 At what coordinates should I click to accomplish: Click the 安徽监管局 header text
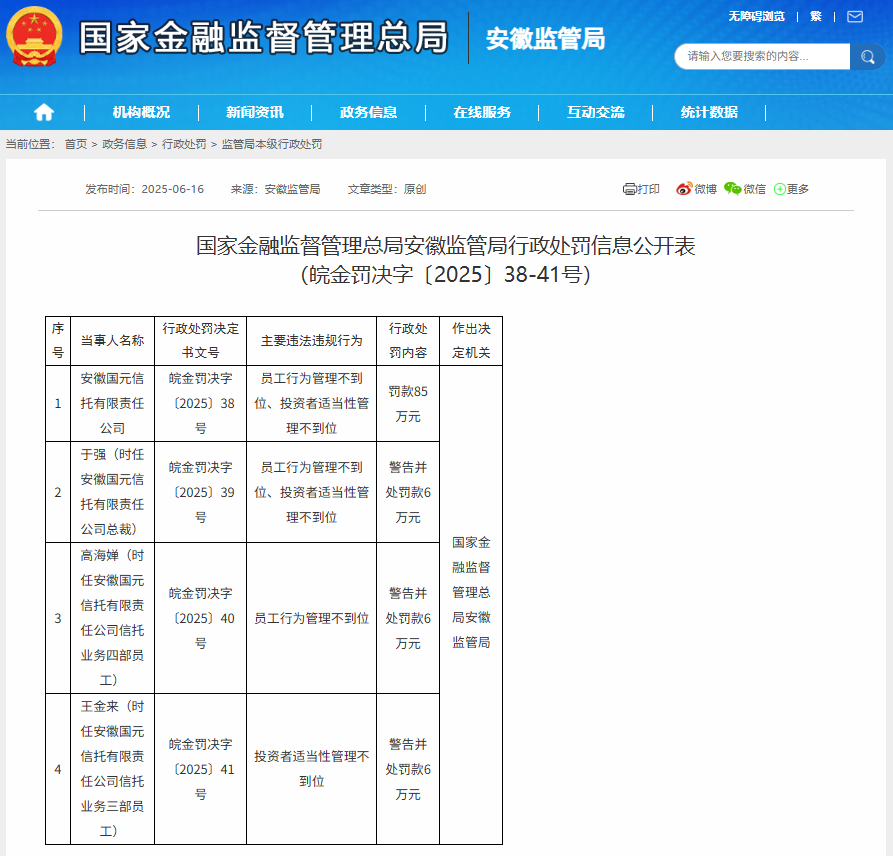[545, 39]
